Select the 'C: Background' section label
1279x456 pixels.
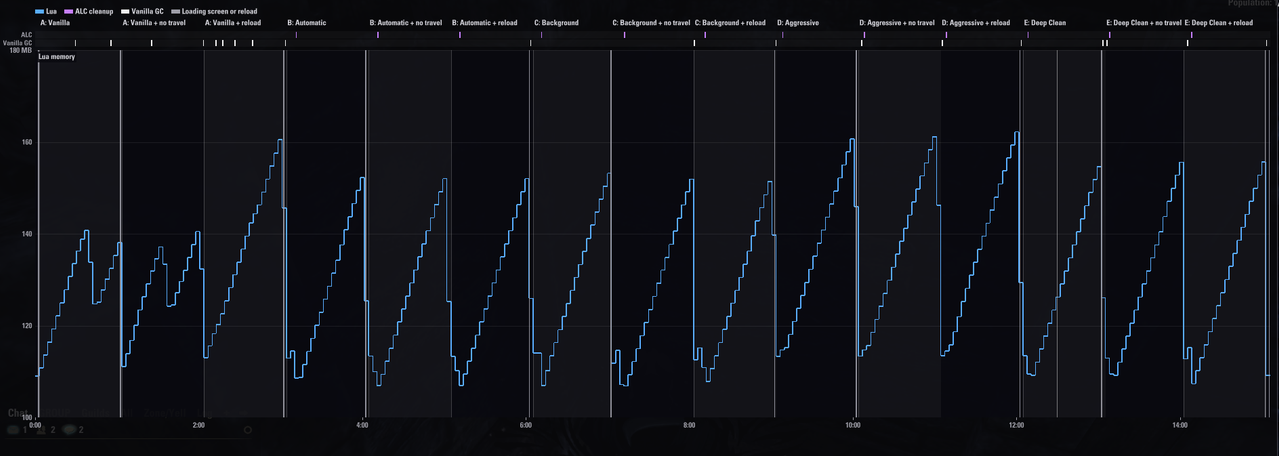(556, 22)
